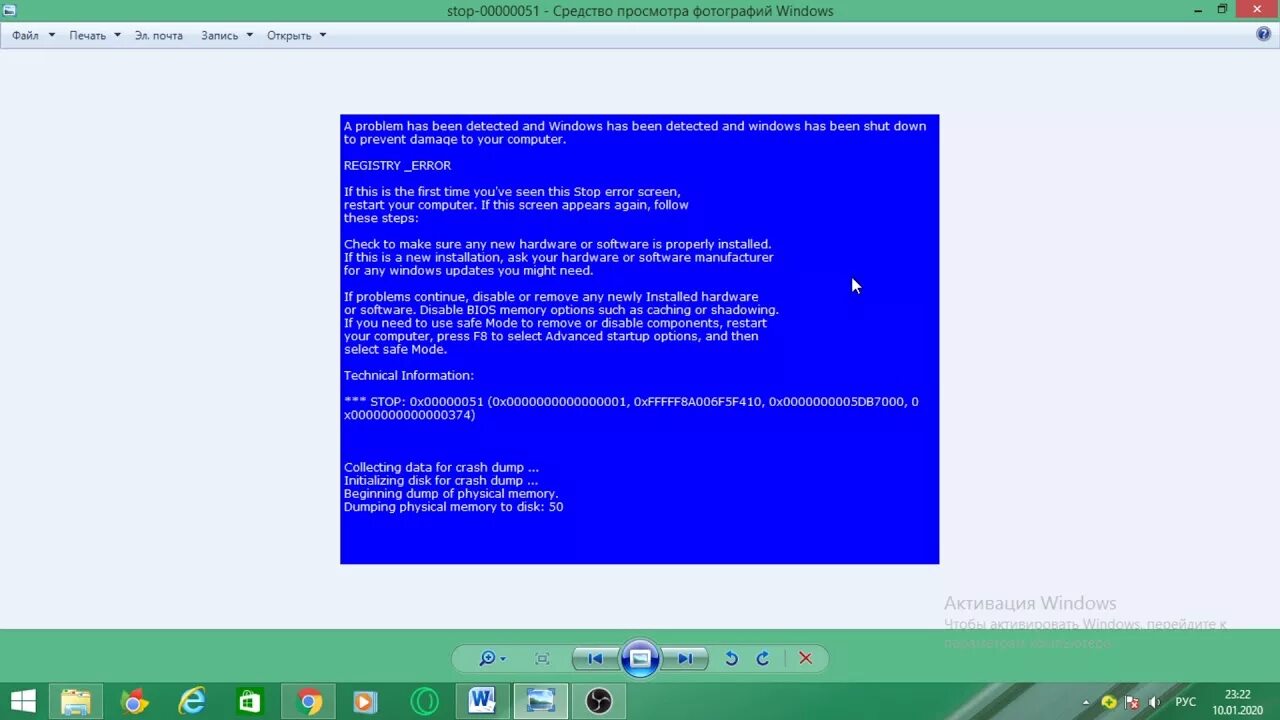Open Action Center flag icon

point(1133,702)
